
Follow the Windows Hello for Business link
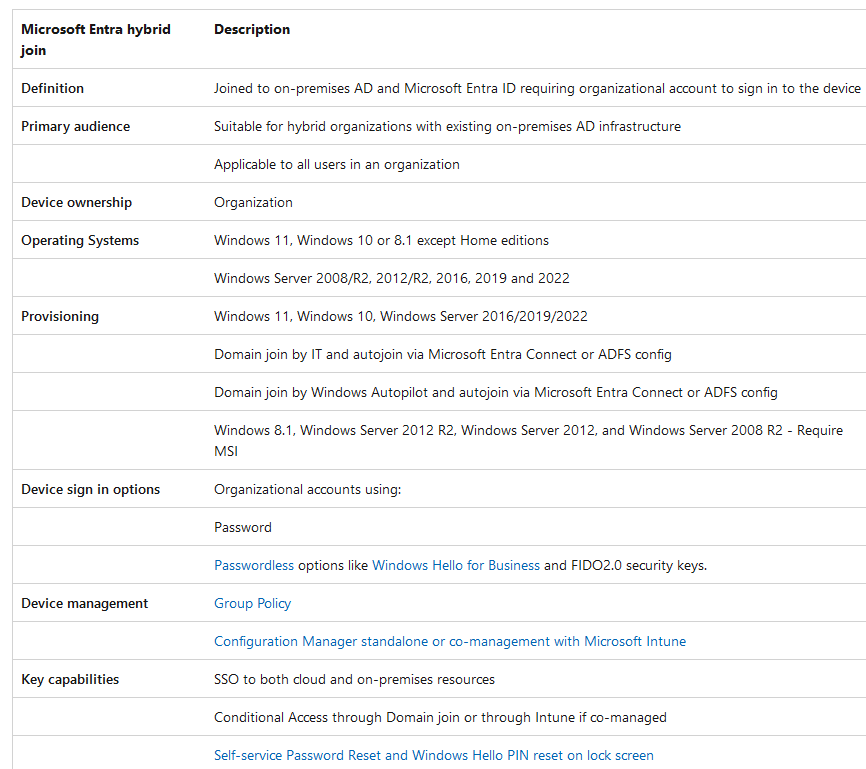[456, 565]
